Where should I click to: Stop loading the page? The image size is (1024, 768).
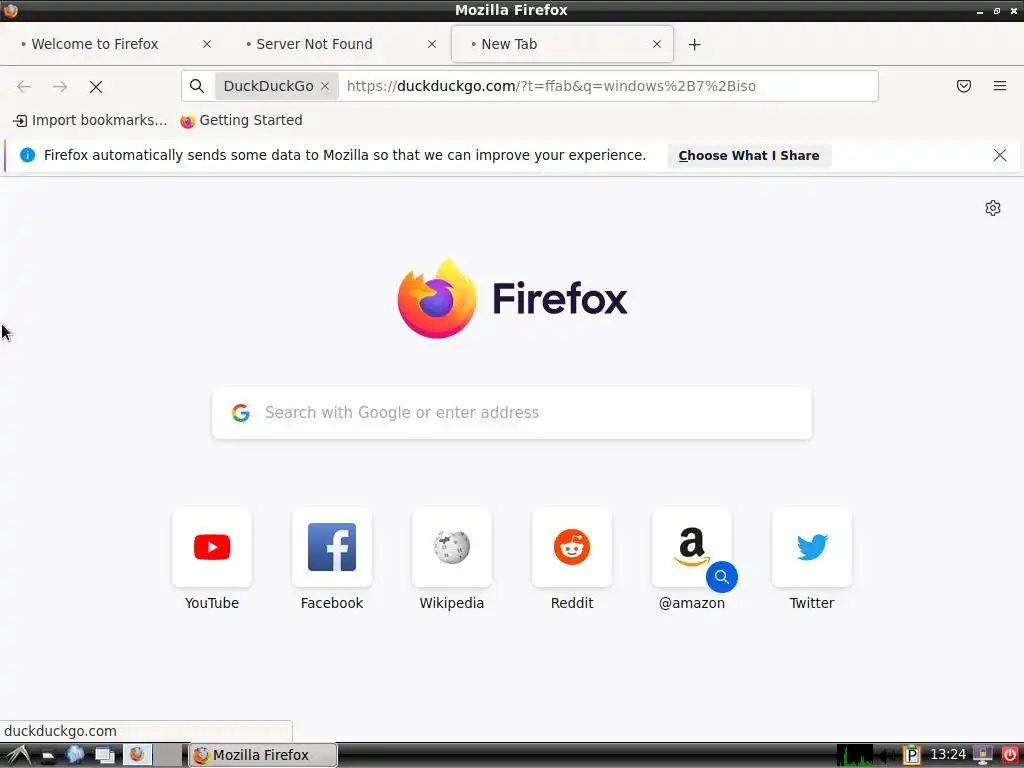tap(96, 86)
